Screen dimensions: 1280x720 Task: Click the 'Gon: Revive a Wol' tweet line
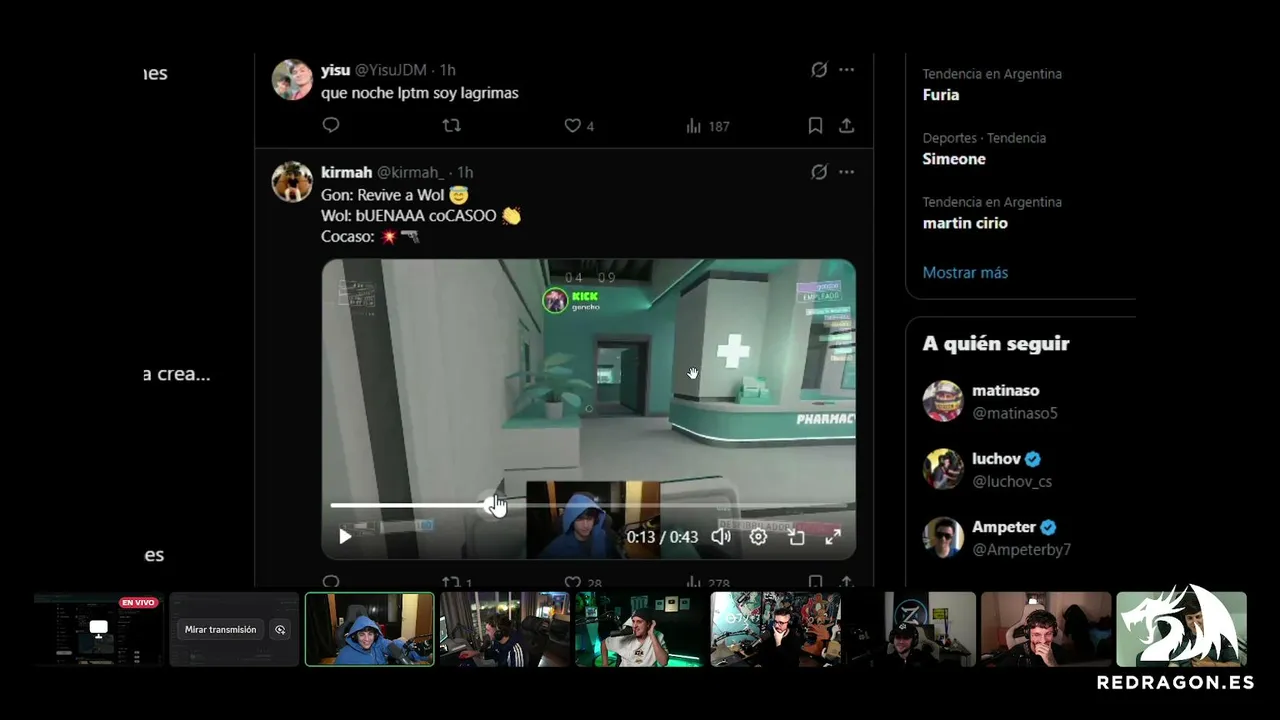point(395,195)
